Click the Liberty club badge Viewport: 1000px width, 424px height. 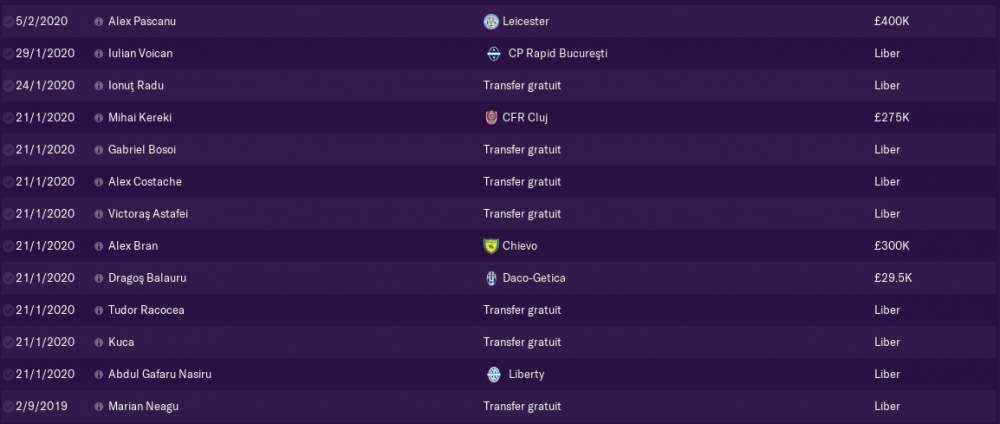(494, 374)
